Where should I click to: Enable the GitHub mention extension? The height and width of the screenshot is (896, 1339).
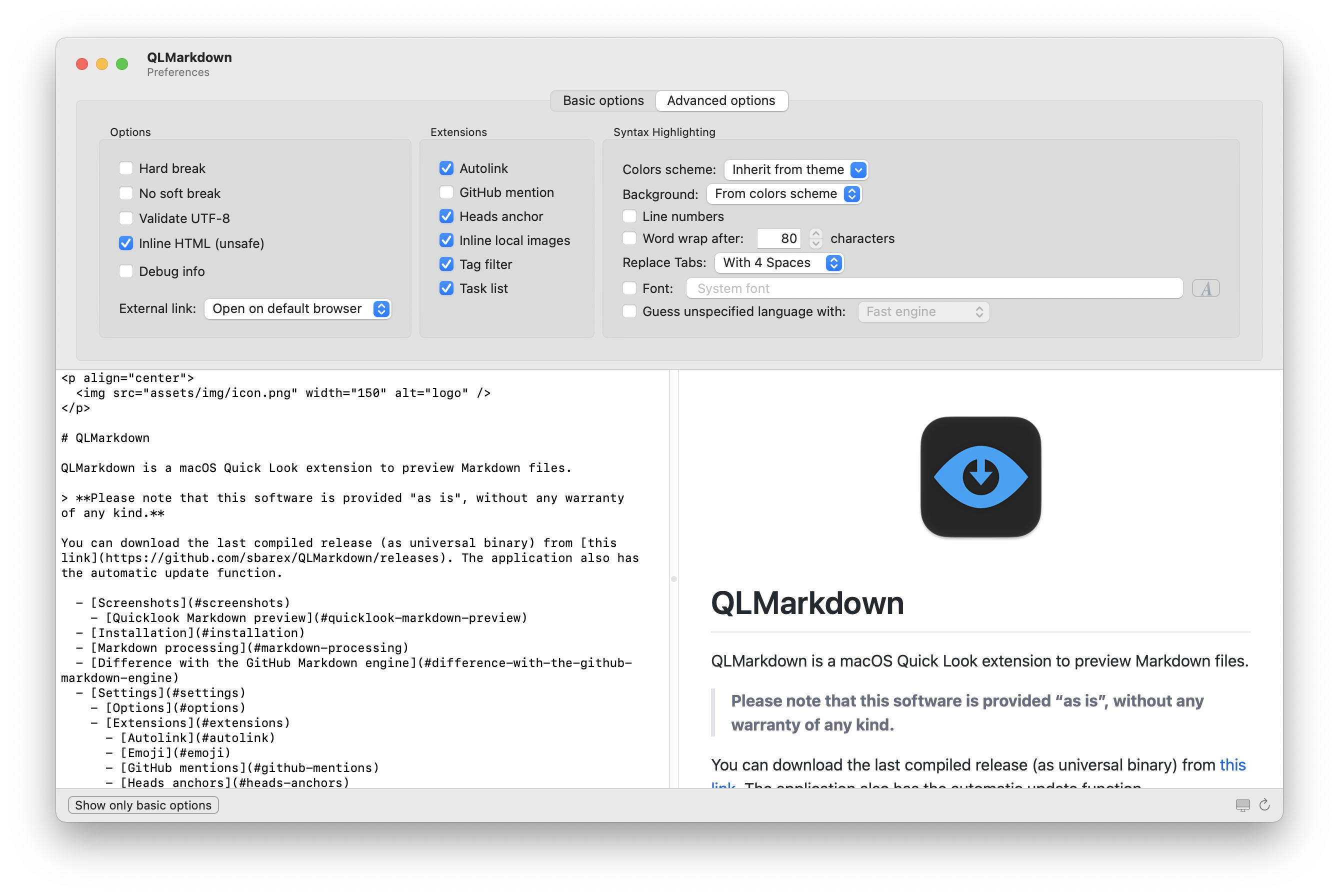(446, 192)
